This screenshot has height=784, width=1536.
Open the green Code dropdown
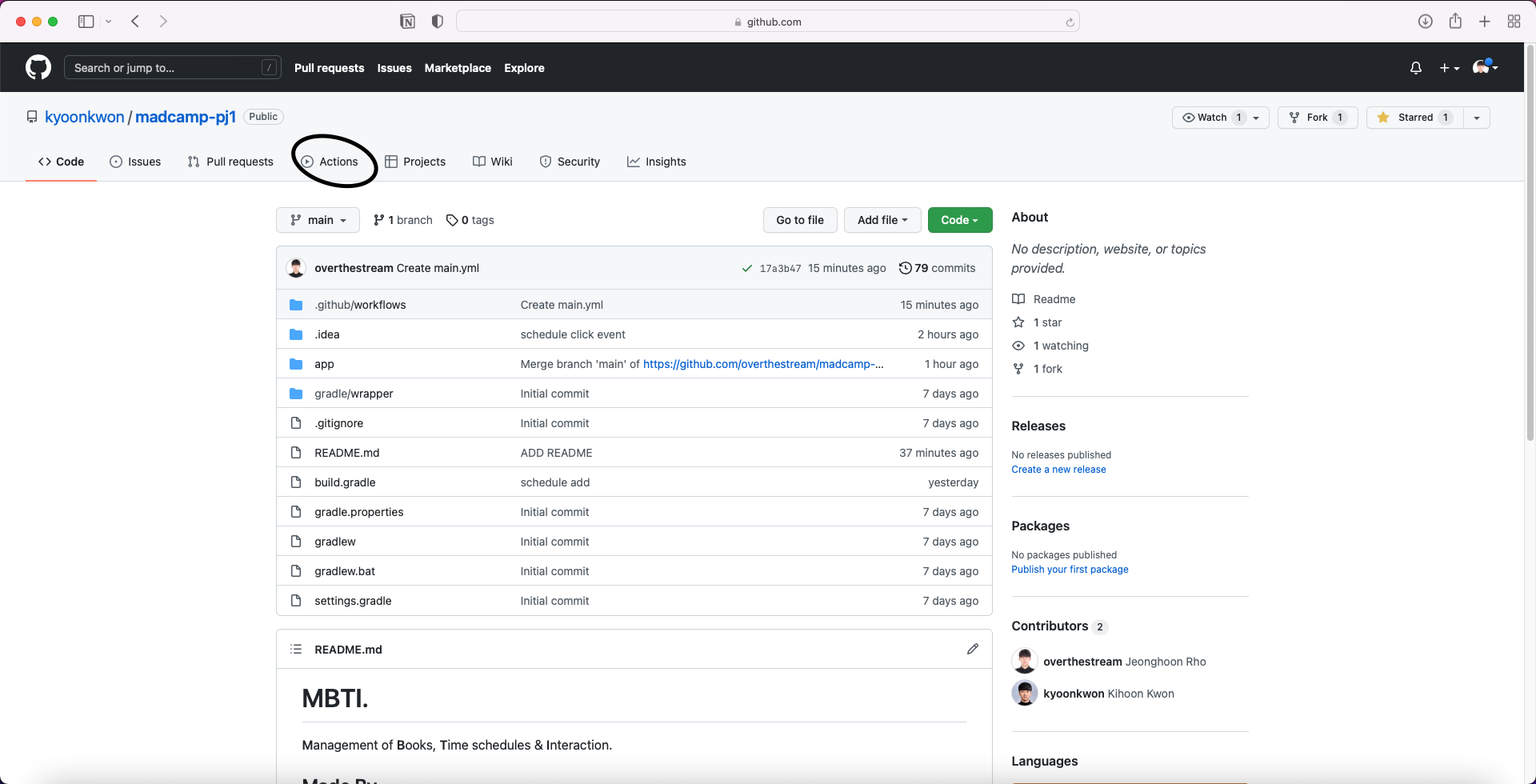pyautogui.click(x=960, y=220)
